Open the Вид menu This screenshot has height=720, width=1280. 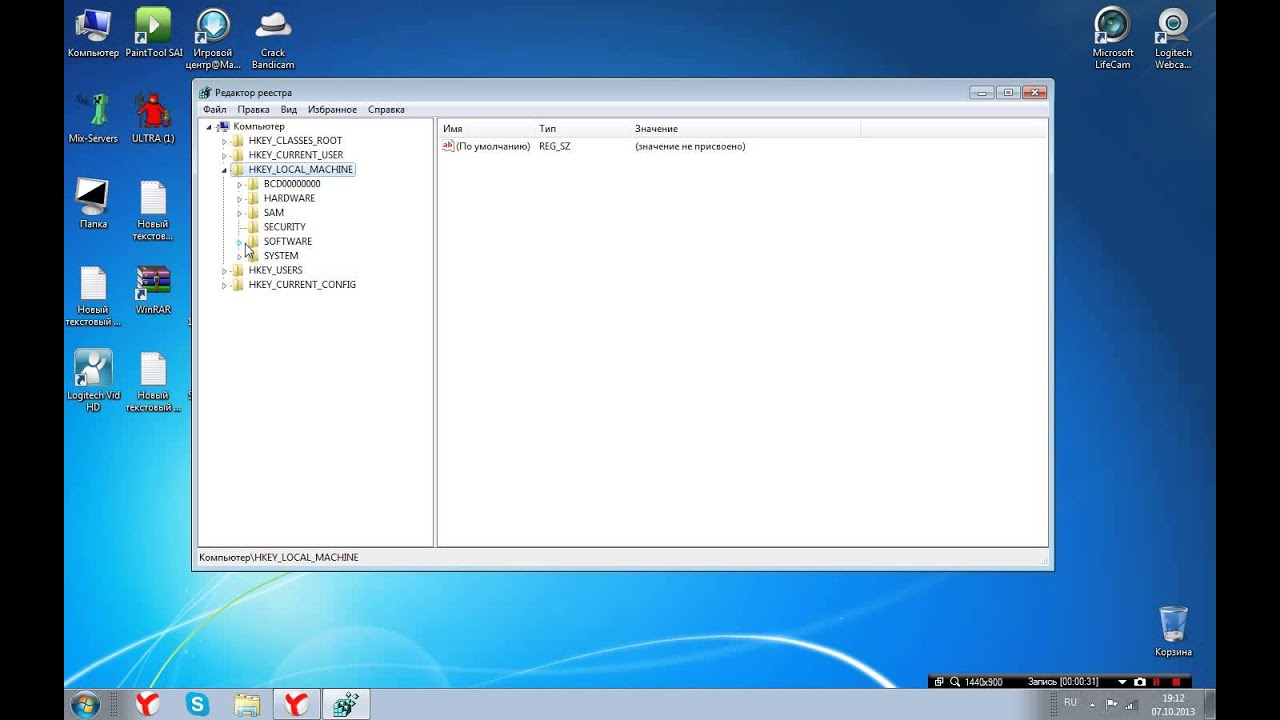289,109
